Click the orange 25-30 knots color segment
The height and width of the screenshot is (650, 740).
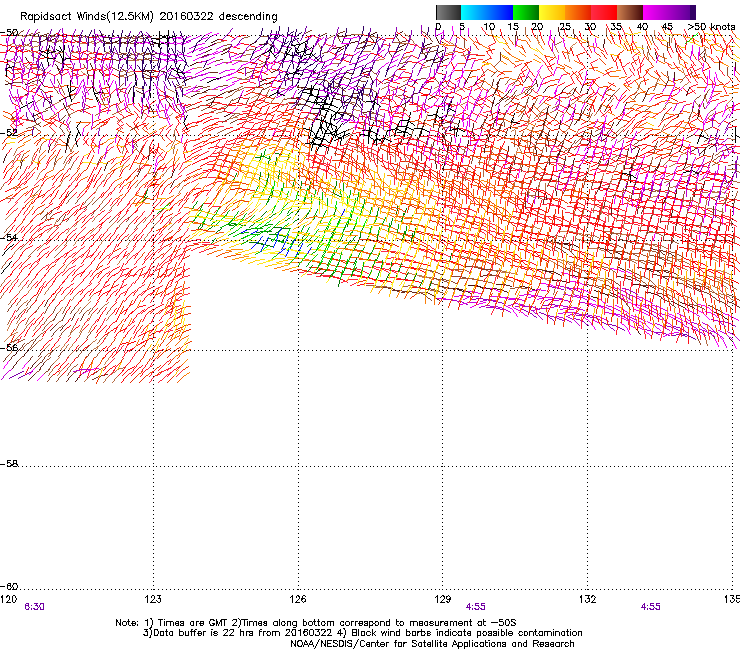pyautogui.click(x=578, y=12)
